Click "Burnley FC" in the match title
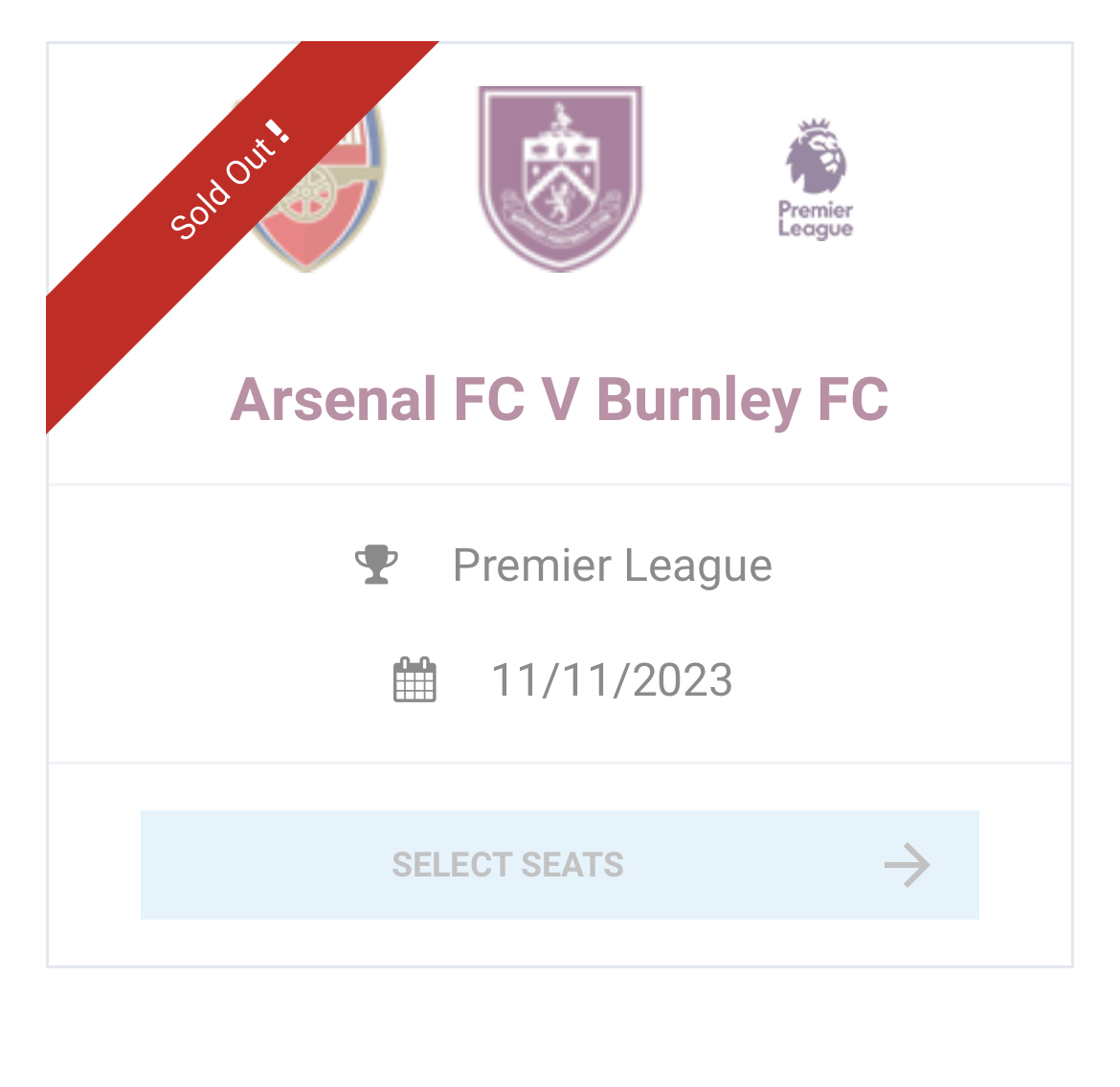 (x=742, y=399)
